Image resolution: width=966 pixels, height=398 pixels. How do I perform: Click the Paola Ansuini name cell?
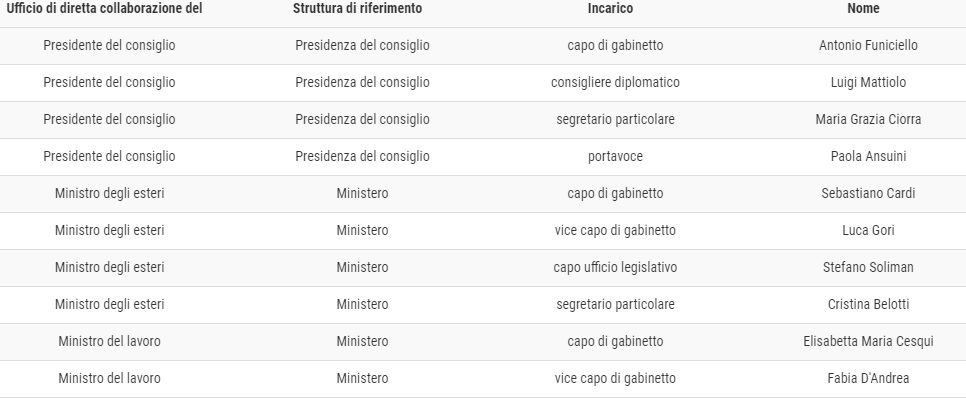[x=868, y=156]
